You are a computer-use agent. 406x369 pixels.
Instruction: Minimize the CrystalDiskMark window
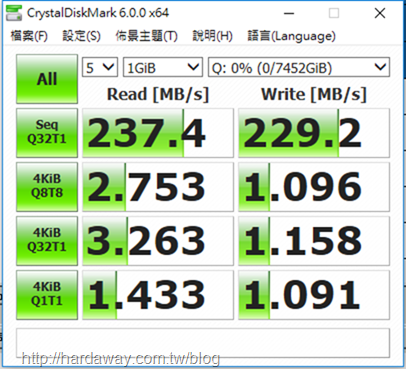point(289,13)
